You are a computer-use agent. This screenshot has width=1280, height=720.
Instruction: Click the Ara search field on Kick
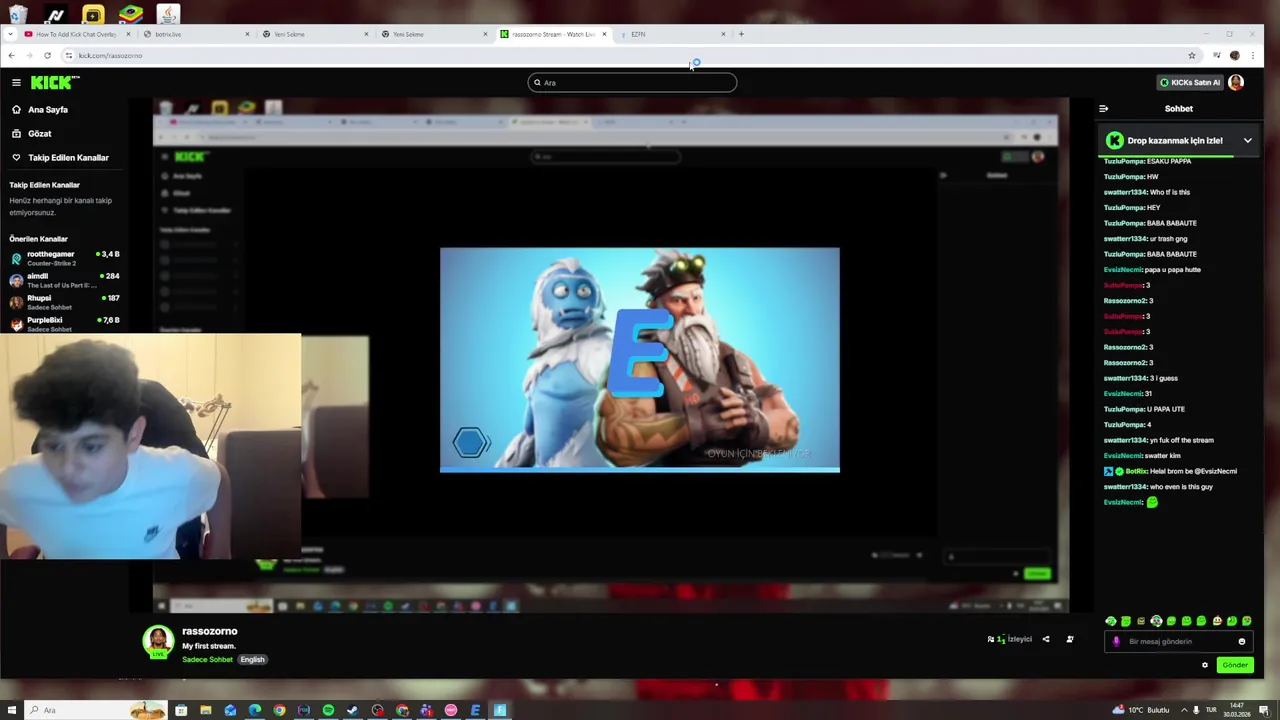632,82
